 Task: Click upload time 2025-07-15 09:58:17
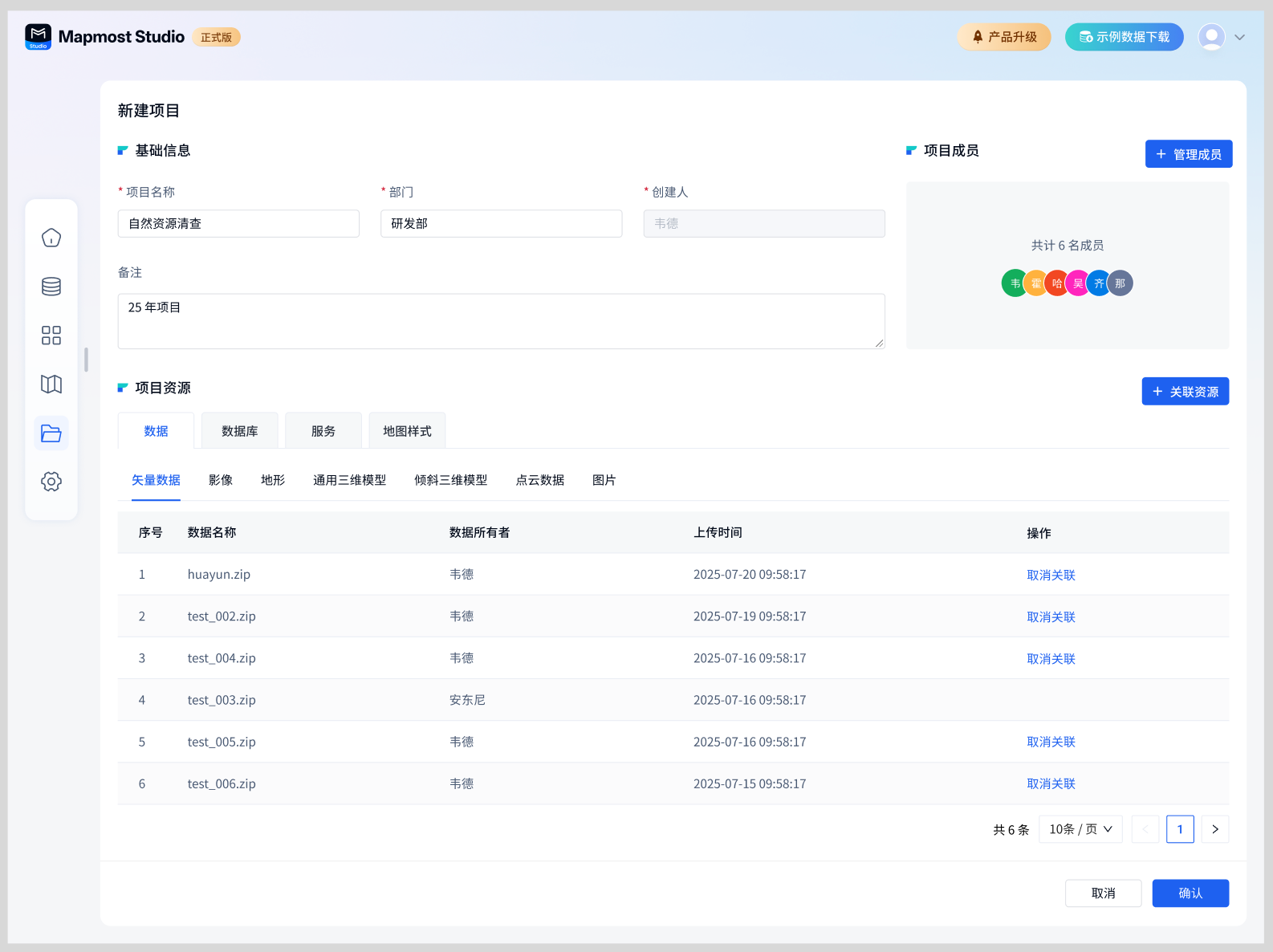click(750, 783)
